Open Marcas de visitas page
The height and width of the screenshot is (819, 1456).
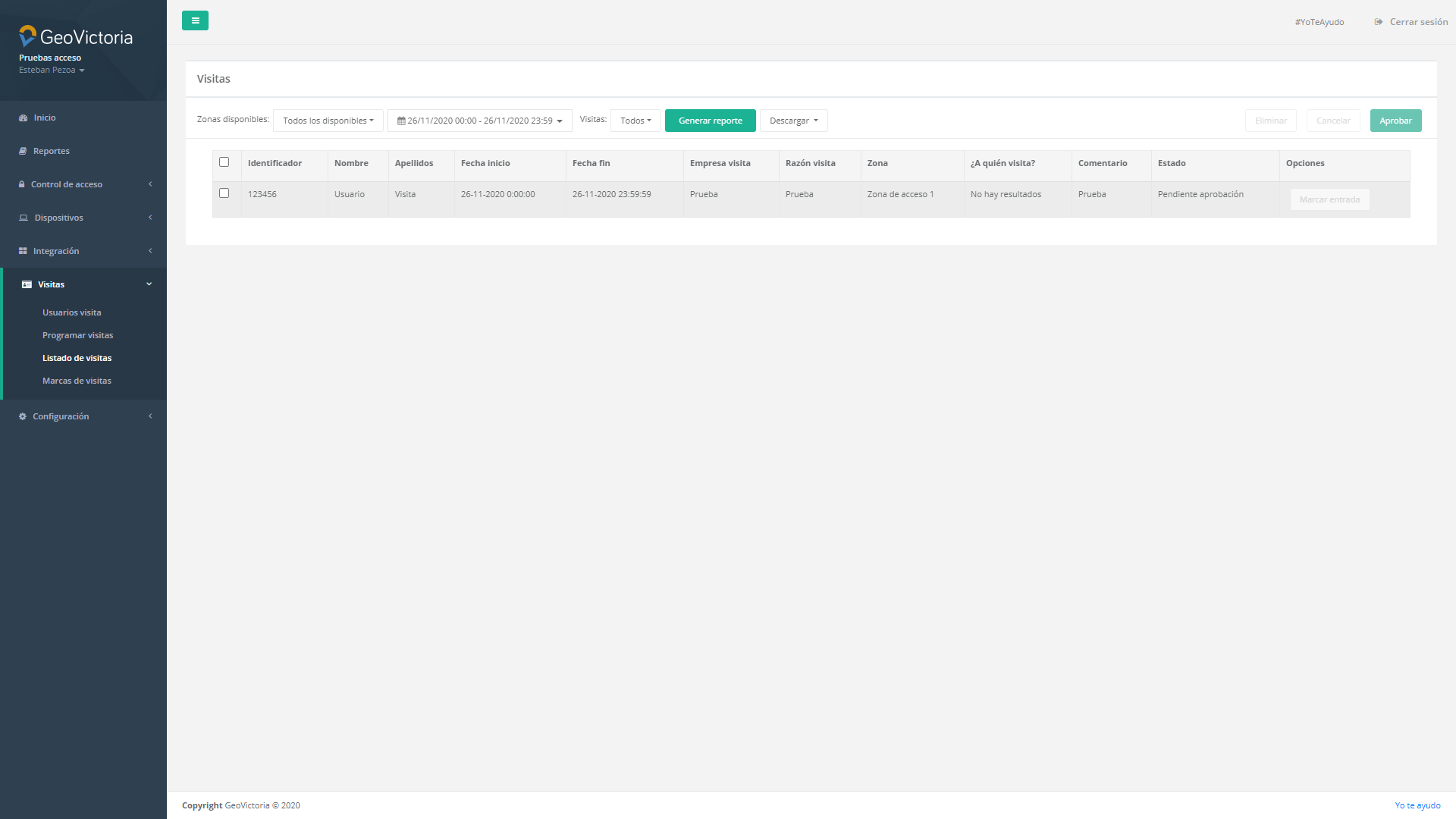pos(77,381)
